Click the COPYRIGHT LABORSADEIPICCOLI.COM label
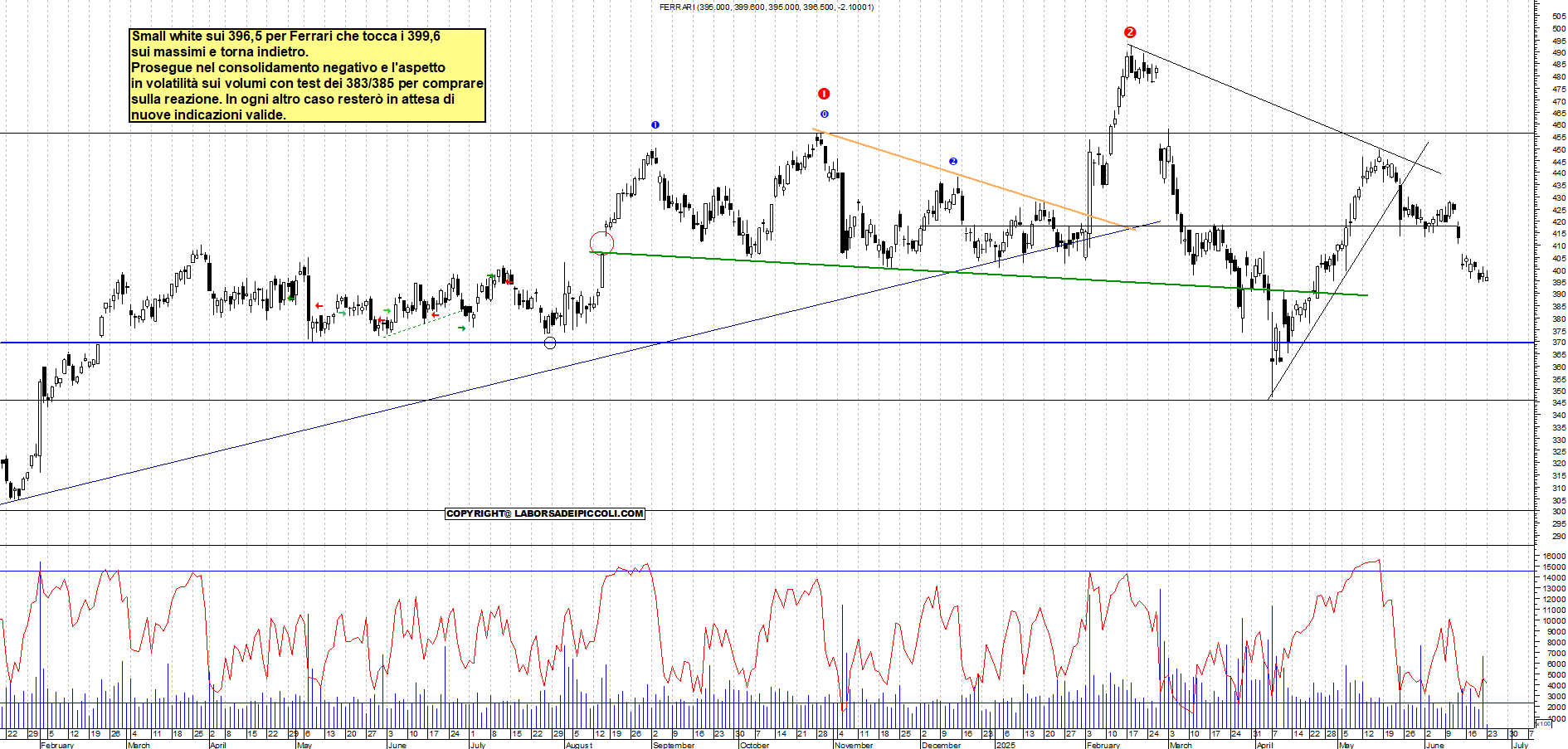The height and width of the screenshot is (749, 1568). (x=545, y=513)
